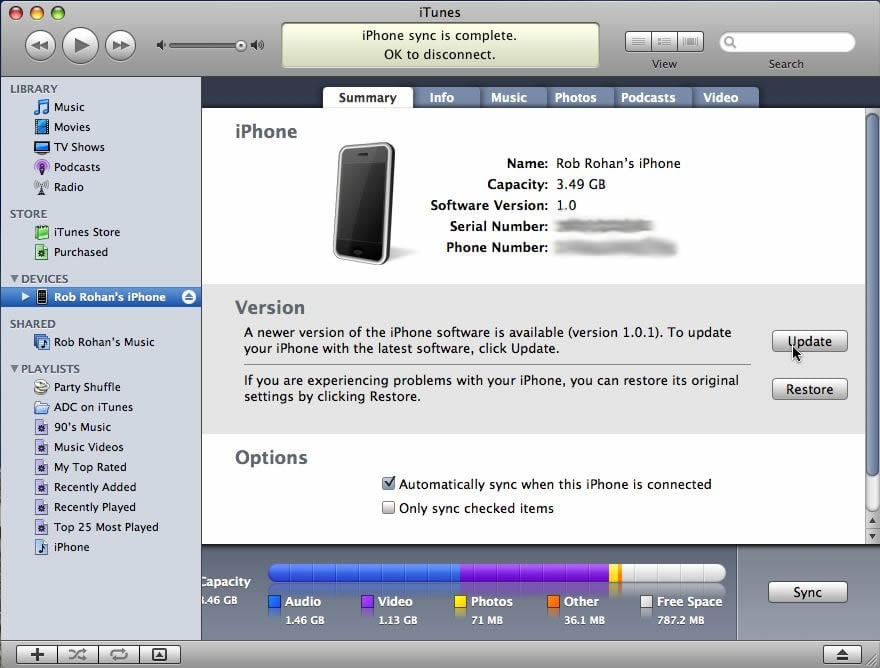Screen dimensions: 880x668
Task: Open the Recently Added playlist
Action: [x=95, y=487]
